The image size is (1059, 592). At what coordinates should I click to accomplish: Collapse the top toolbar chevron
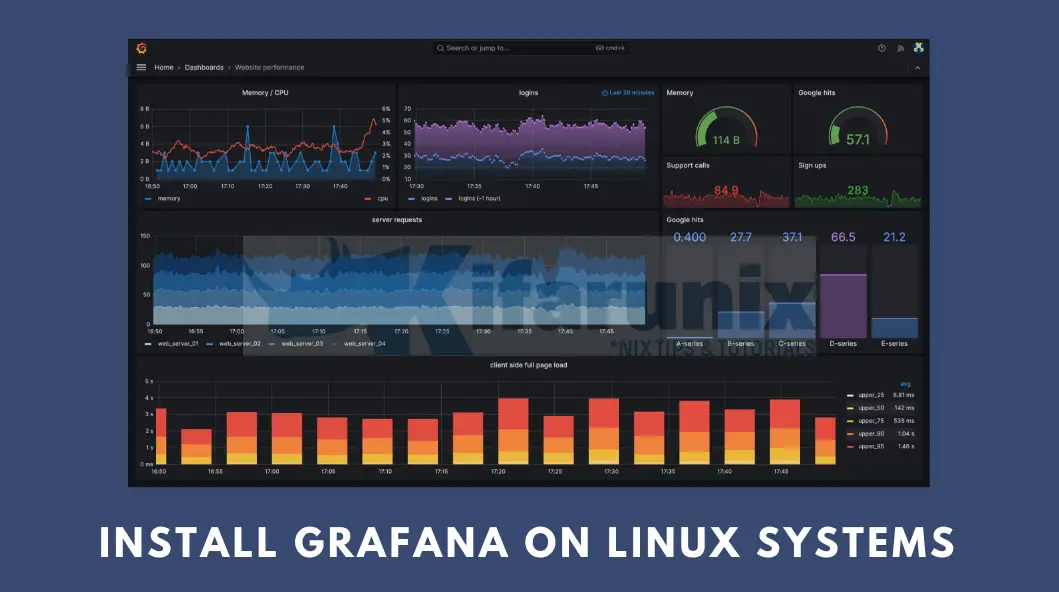pos(918,68)
